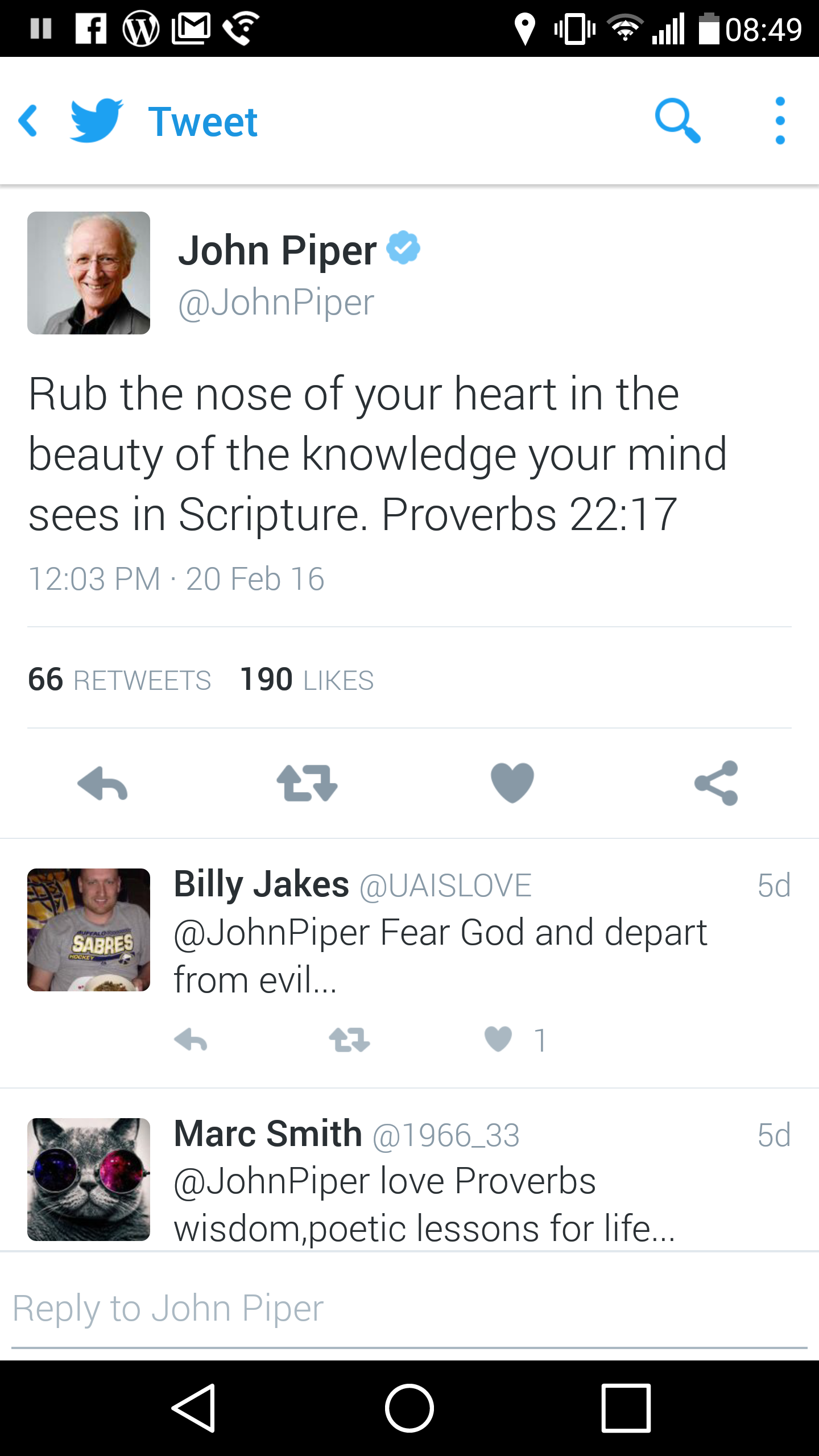819x1456 pixels.
Task: Like Billy Jakes' reply
Action: pyautogui.click(x=498, y=1039)
